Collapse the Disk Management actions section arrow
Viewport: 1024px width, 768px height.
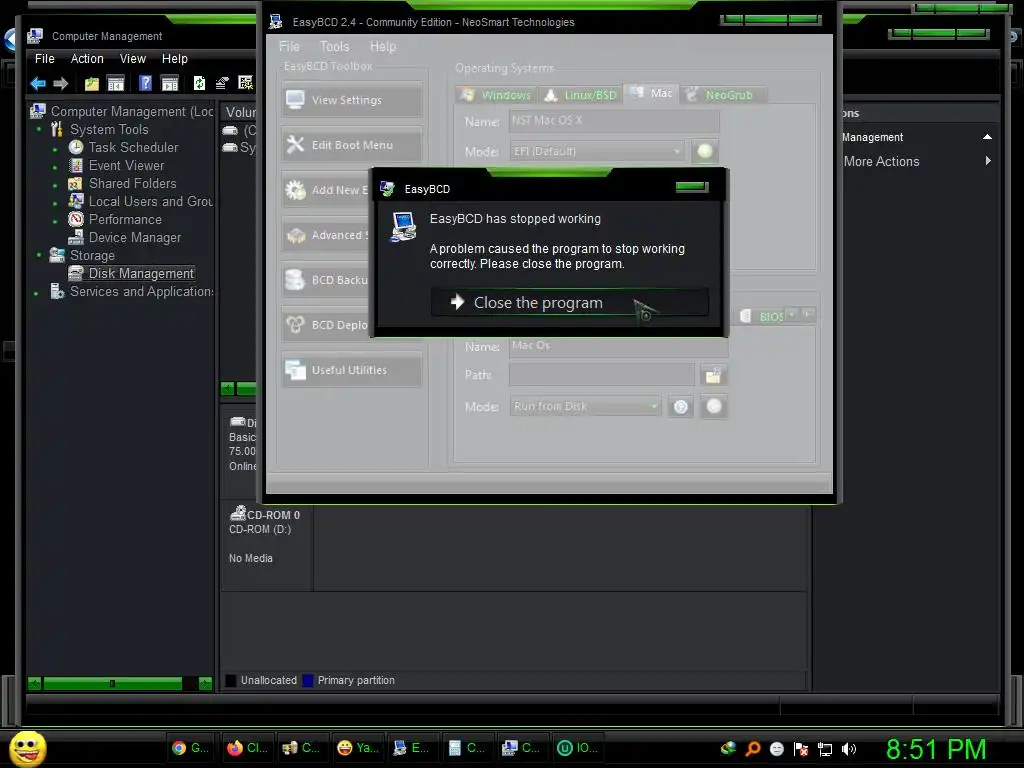(x=987, y=137)
